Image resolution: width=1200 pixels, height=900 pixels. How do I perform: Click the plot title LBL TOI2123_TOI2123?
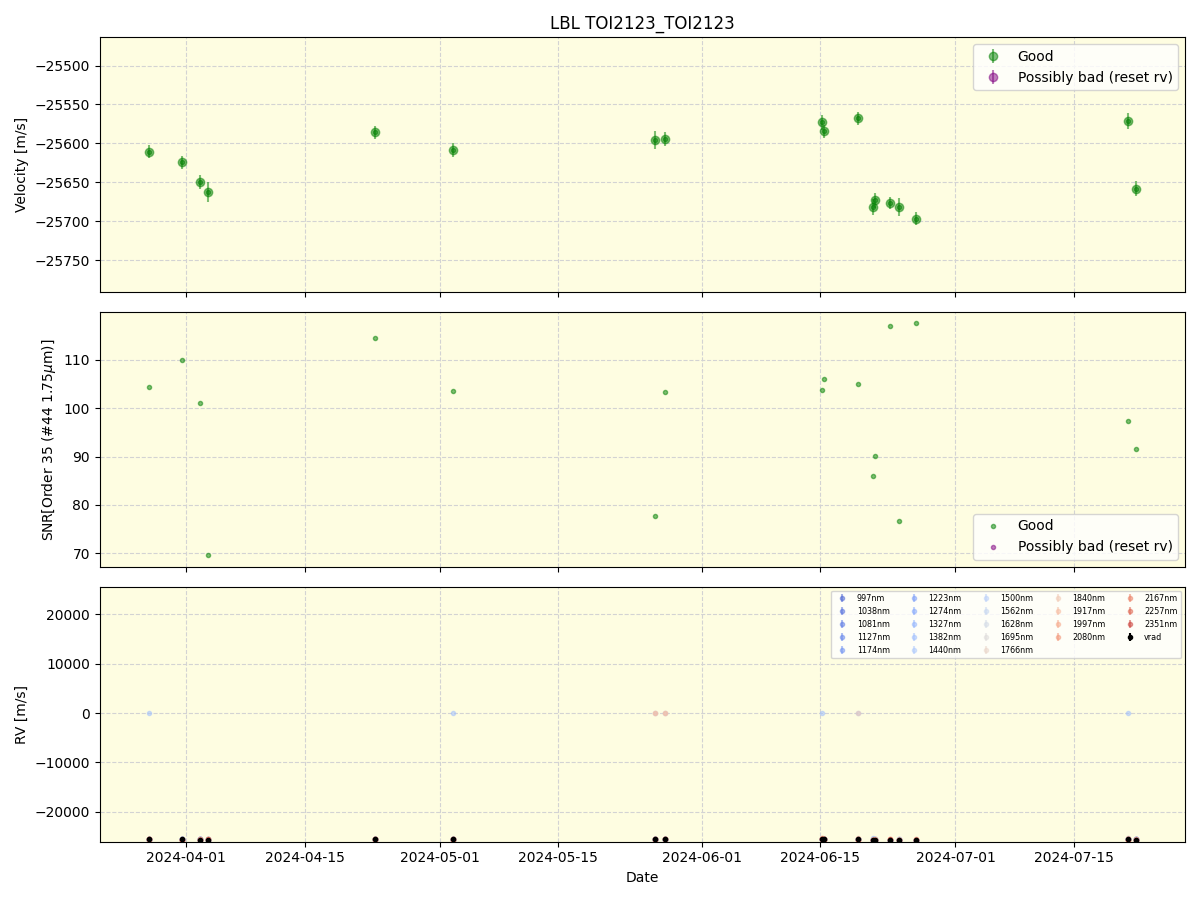pyautogui.click(x=641, y=22)
